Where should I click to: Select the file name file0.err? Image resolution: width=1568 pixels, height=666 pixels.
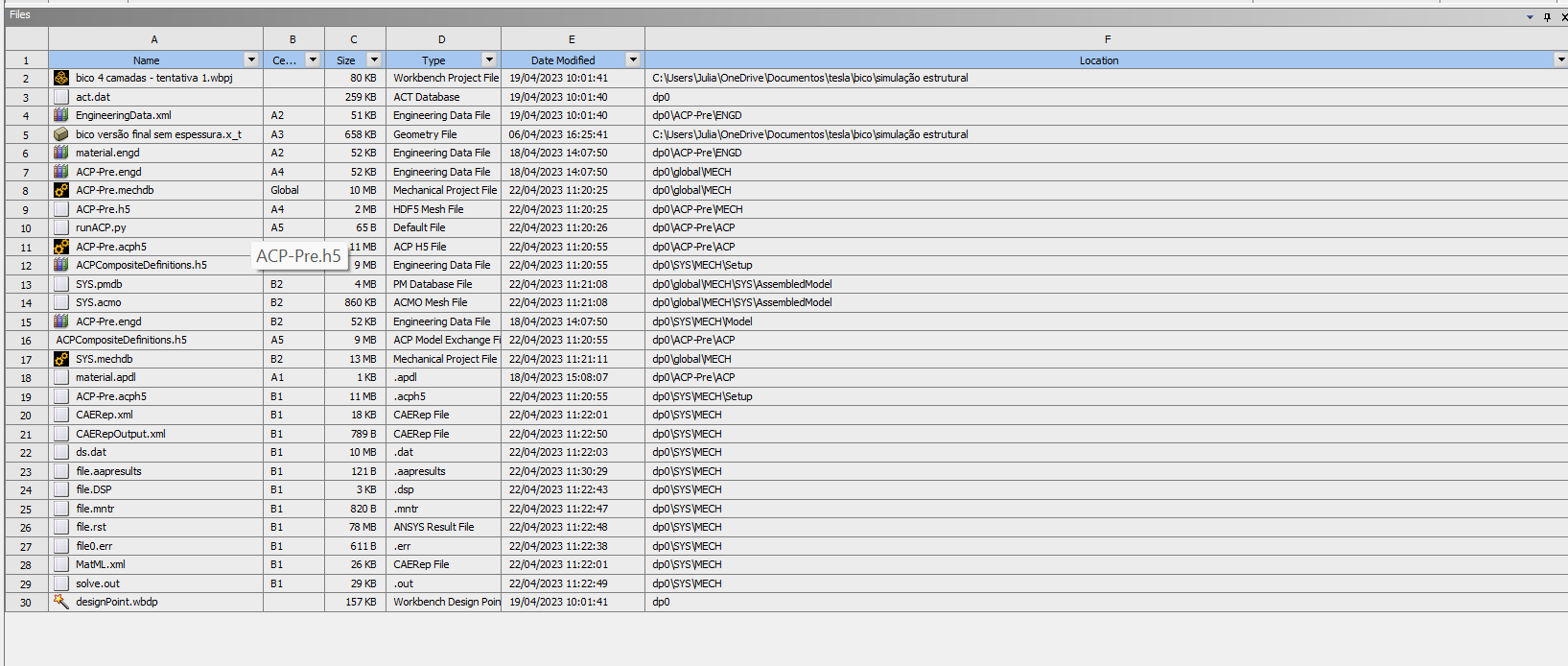pyautogui.click(x=94, y=546)
